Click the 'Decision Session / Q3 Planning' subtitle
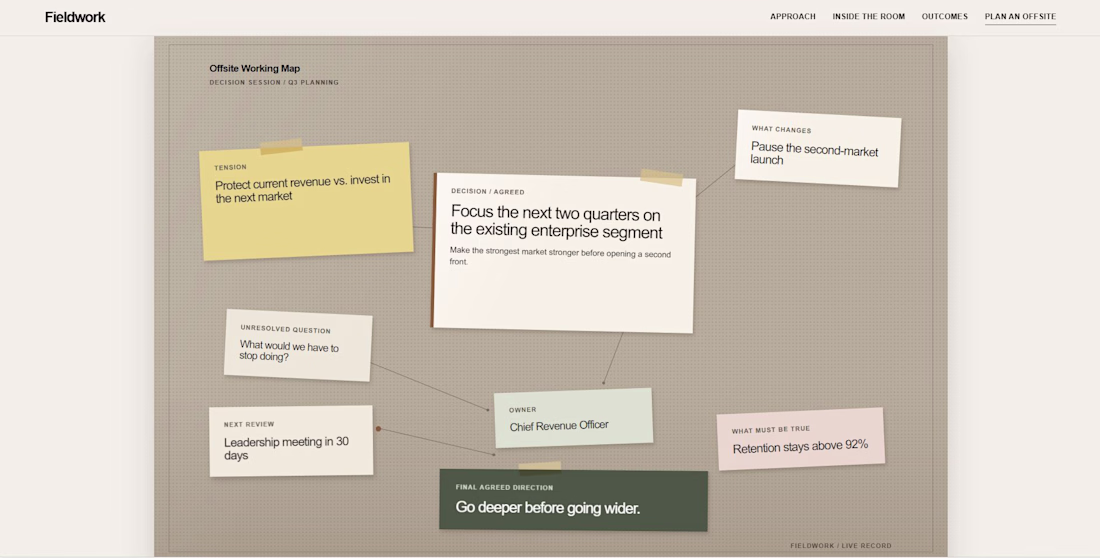The image size is (1100, 558). [274, 82]
